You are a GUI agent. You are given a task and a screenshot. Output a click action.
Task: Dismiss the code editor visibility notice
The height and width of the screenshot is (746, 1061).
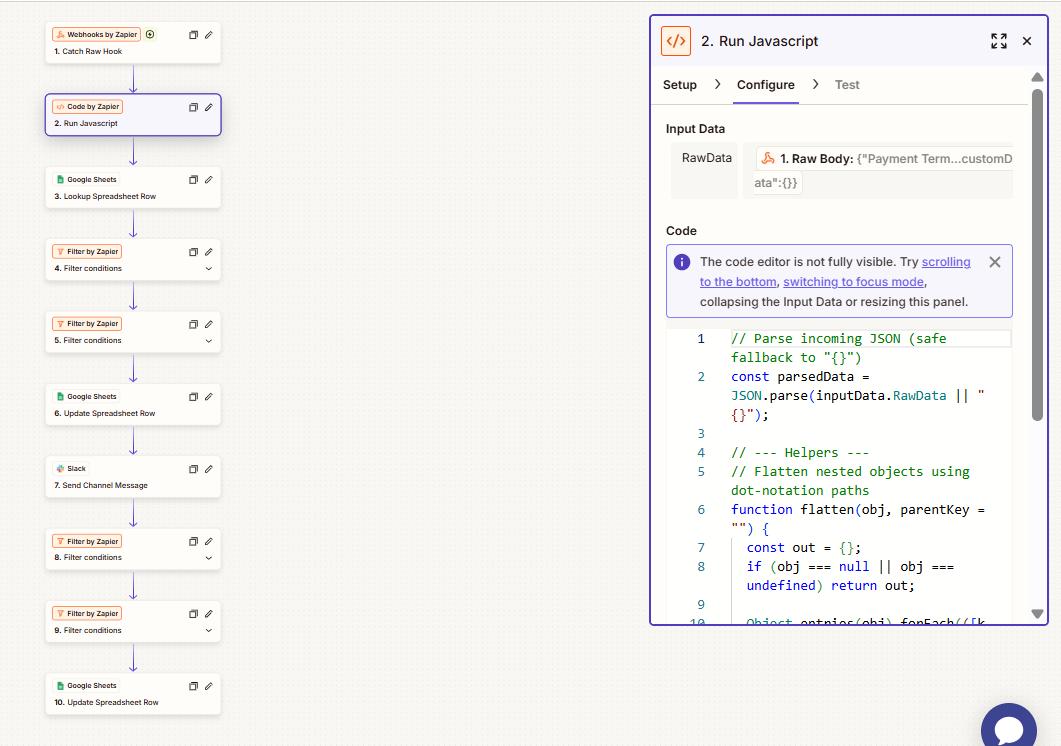[x=995, y=262]
